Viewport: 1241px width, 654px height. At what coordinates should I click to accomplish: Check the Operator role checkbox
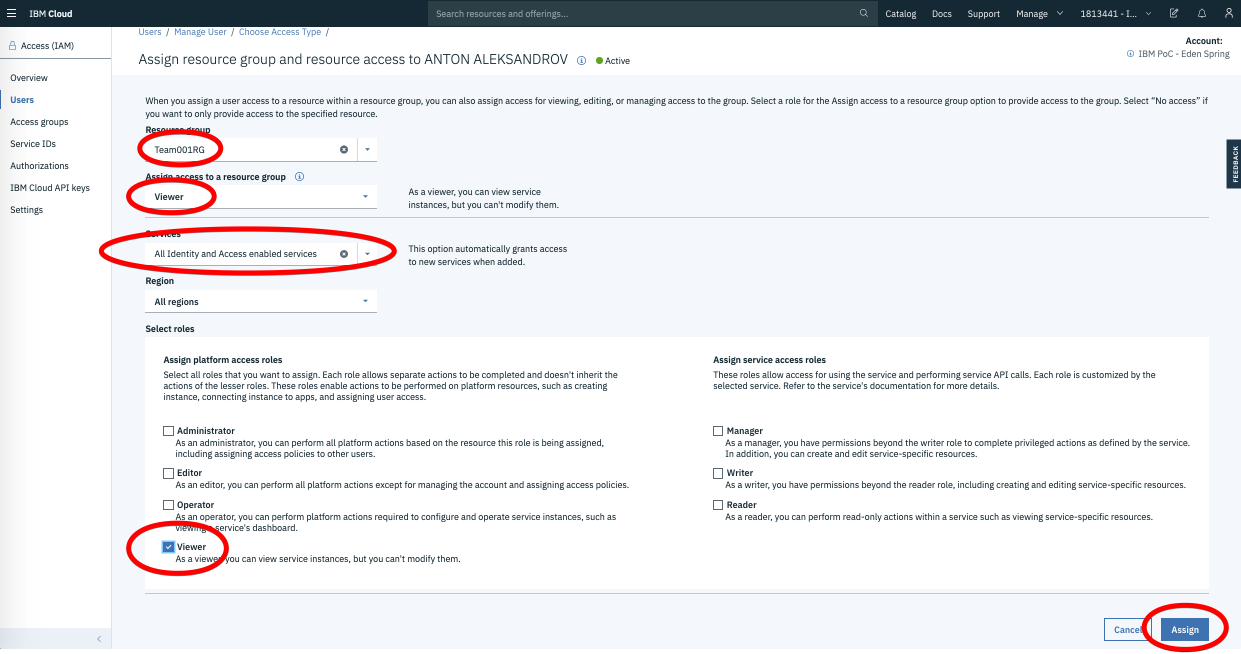(168, 505)
